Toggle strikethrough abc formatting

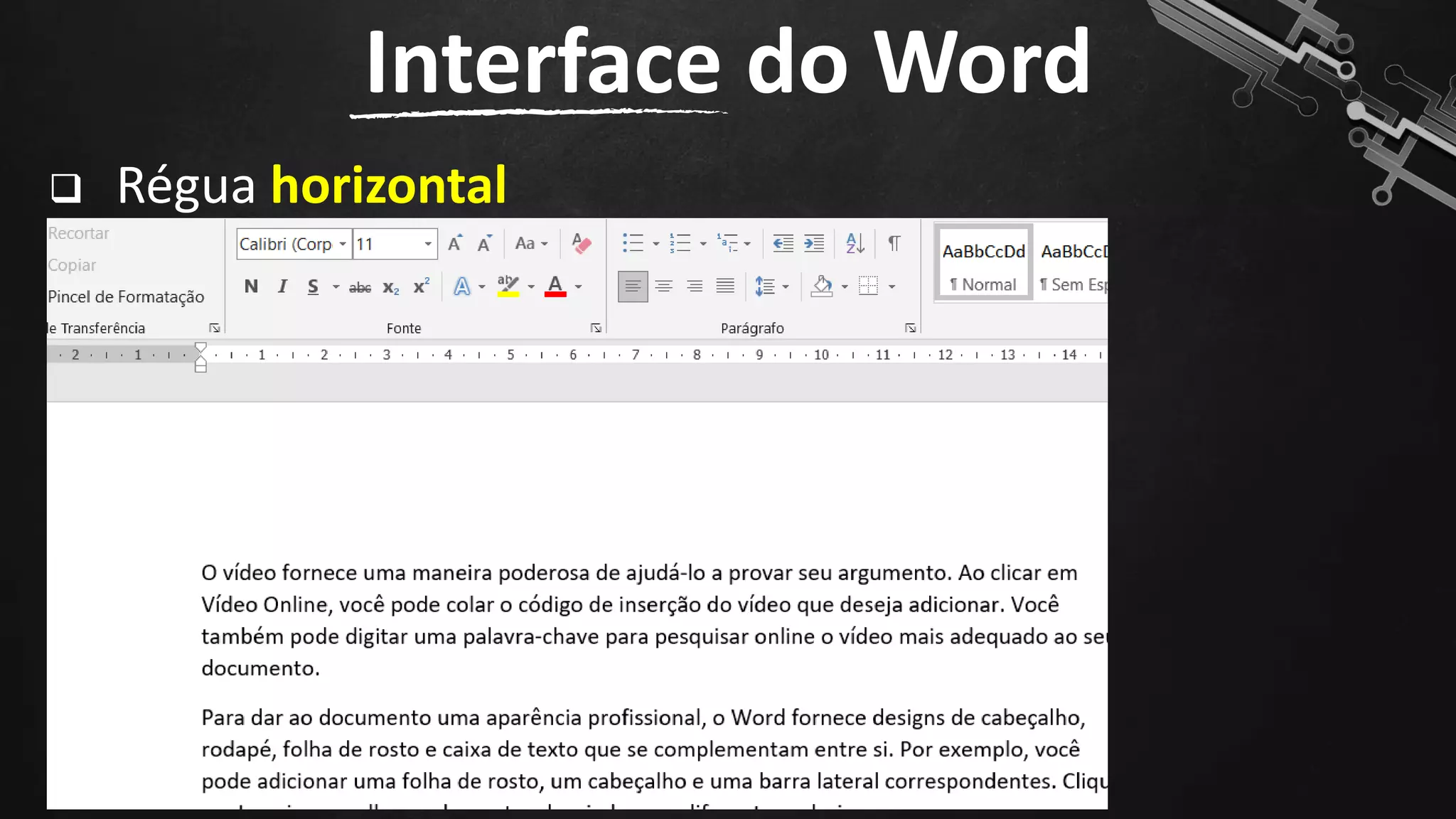click(x=360, y=287)
